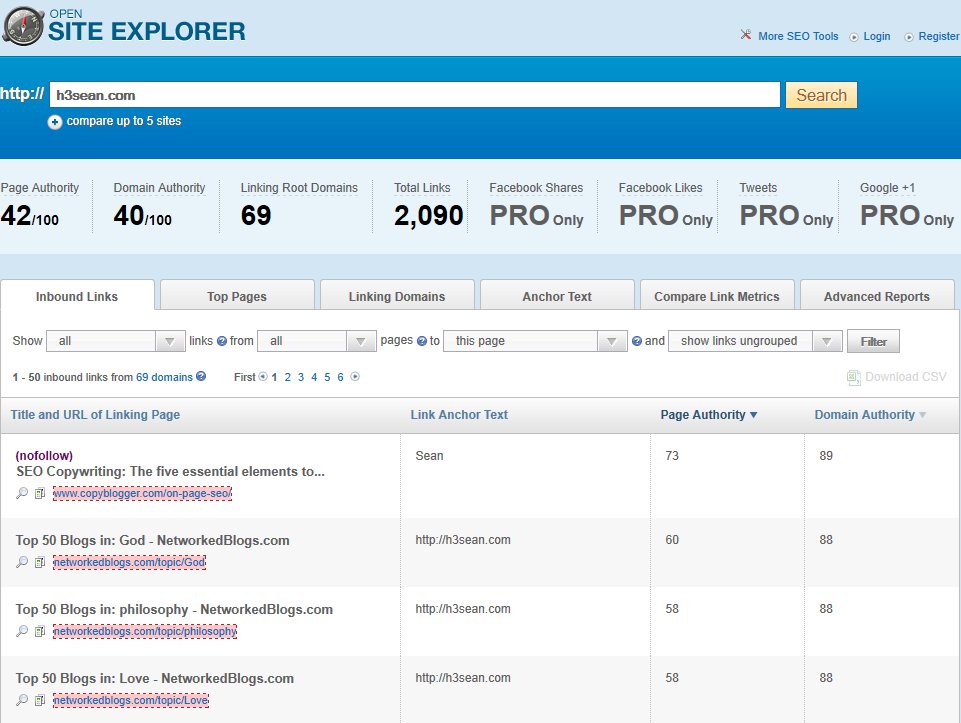Image resolution: width=961 pixels, height=723 pixels.
Task: Select the Compare Link Metrics tab
Action: 716,296
